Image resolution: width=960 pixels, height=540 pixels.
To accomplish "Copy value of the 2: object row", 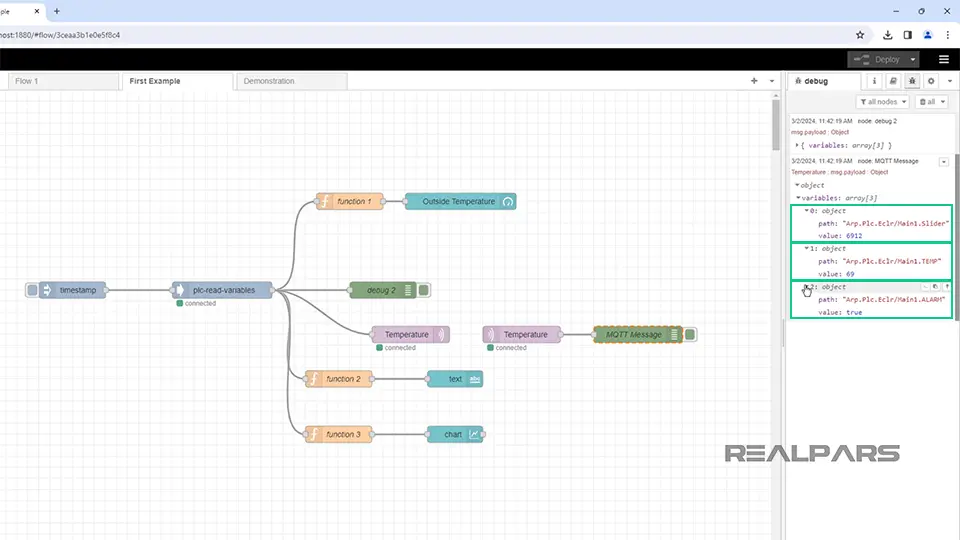I will click(x=936, y=287).
